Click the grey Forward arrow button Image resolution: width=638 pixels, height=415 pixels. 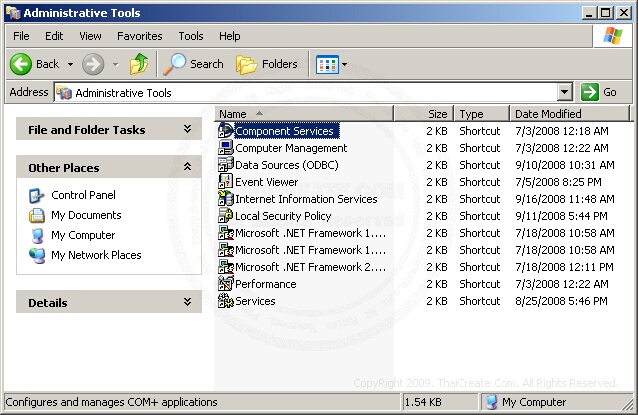[x=93, y=64]
